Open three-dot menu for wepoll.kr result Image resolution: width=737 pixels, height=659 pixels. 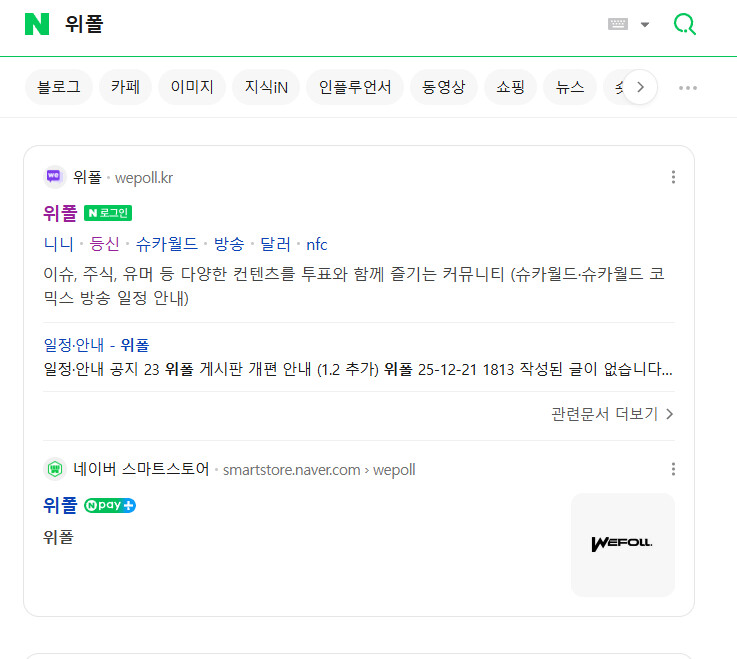673,177
